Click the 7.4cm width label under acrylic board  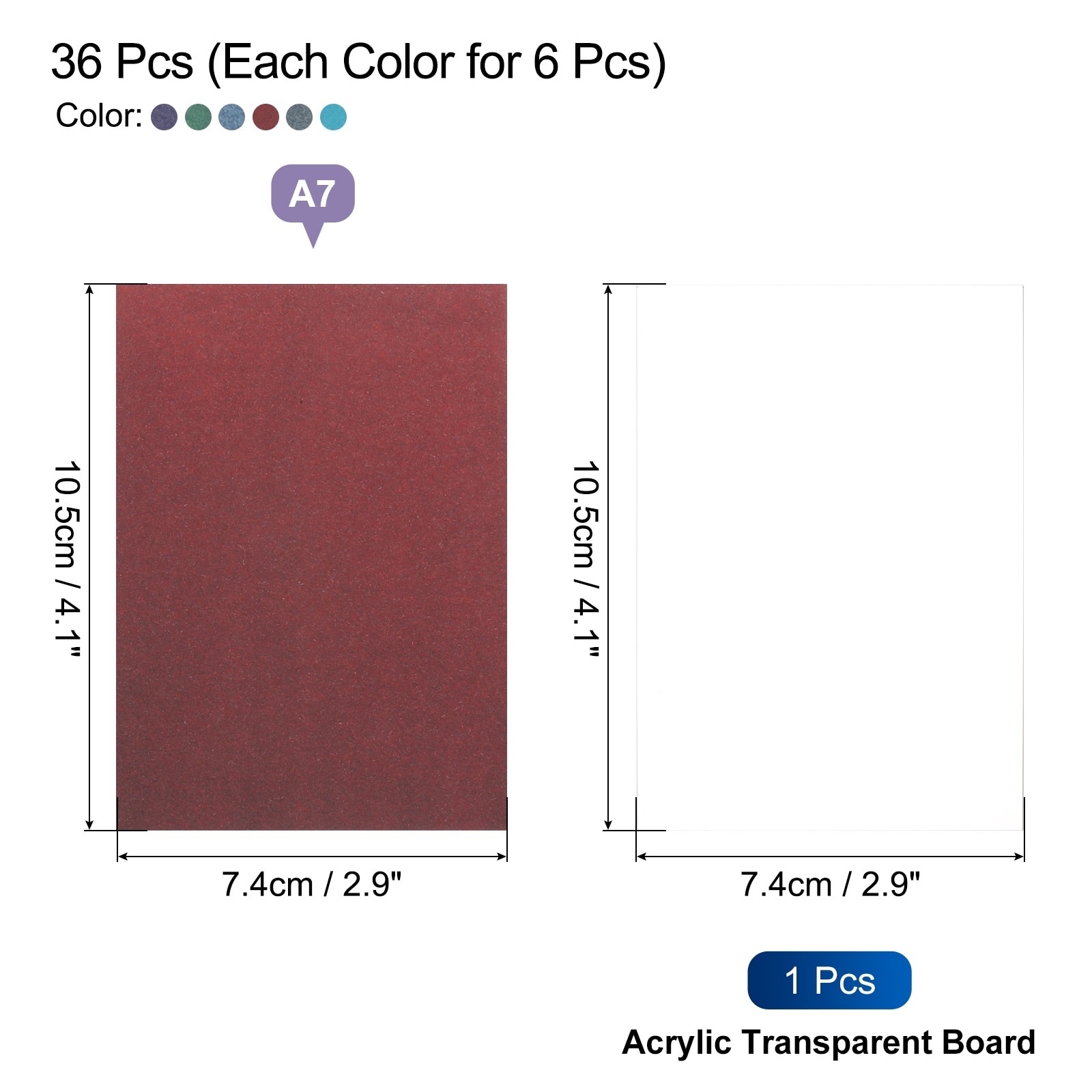point(830,885)
